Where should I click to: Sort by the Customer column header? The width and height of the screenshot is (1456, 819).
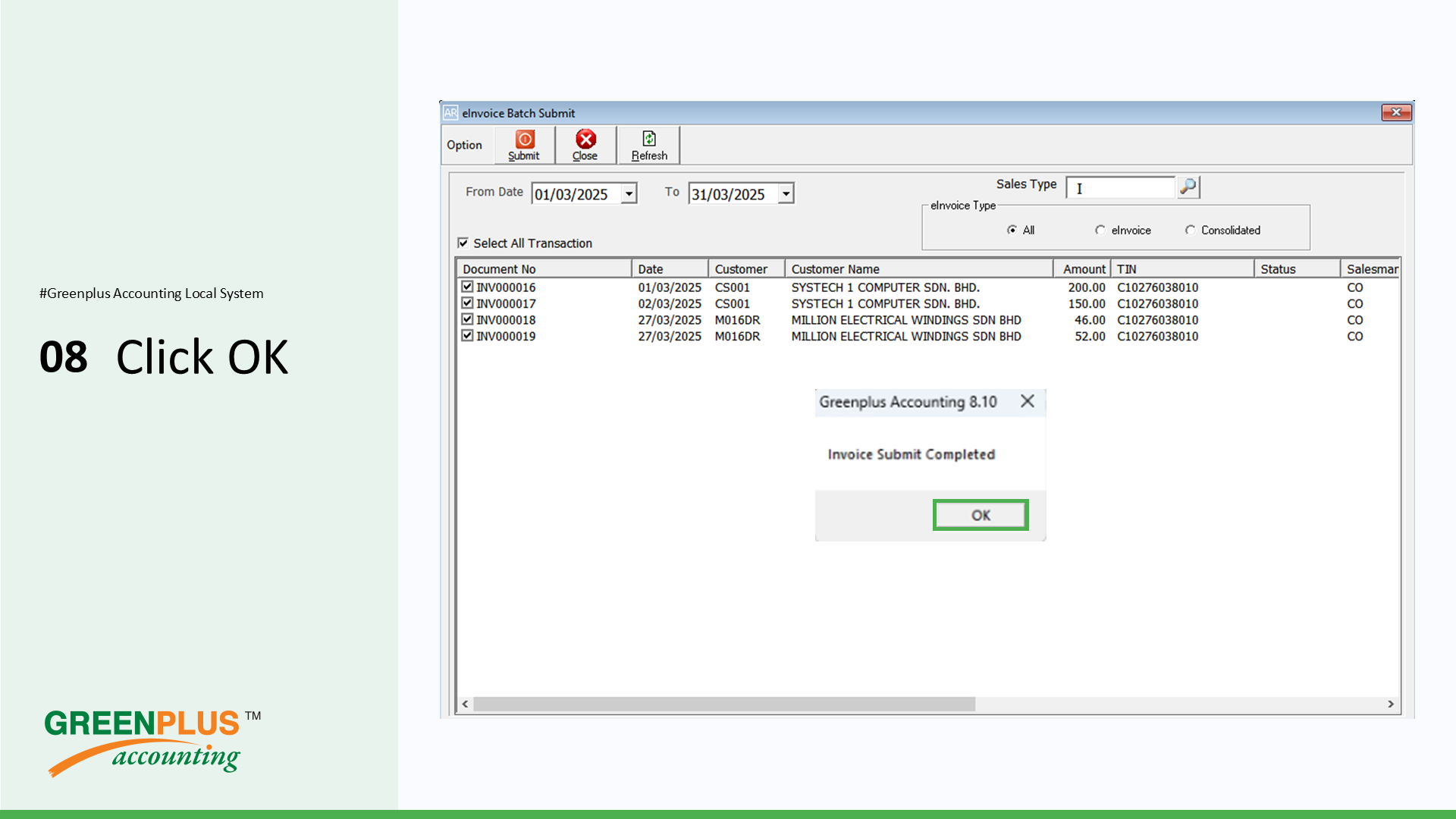(746, 269)
